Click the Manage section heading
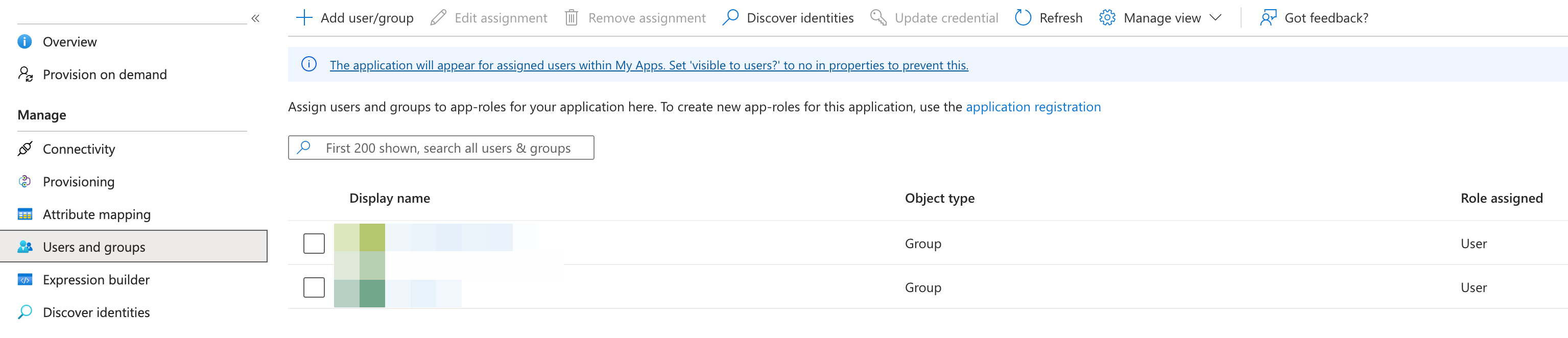Screen dimensions: 1568x338 pyautogui.click(x=42, y=115)
